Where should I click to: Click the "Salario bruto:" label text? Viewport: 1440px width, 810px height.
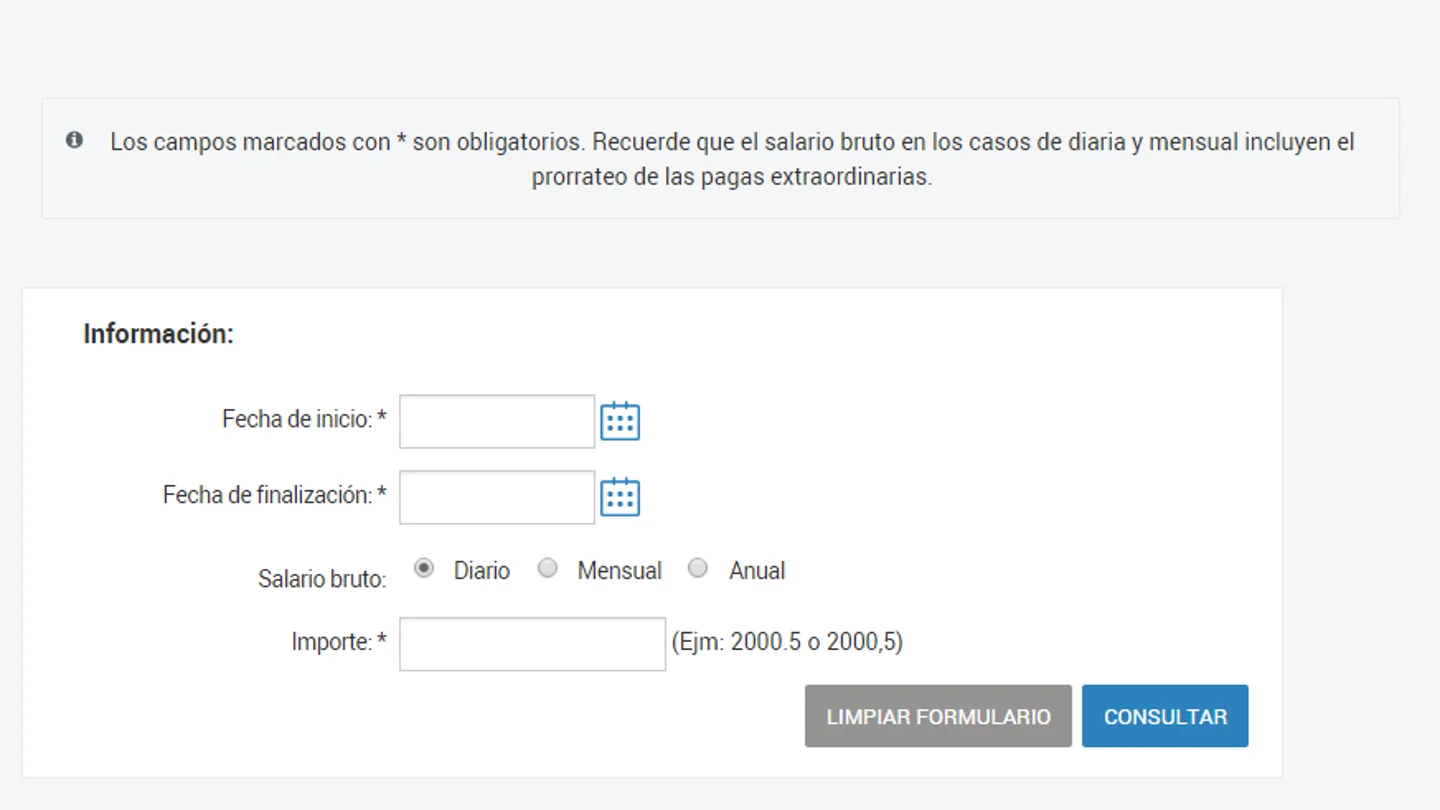click(322, 579)
